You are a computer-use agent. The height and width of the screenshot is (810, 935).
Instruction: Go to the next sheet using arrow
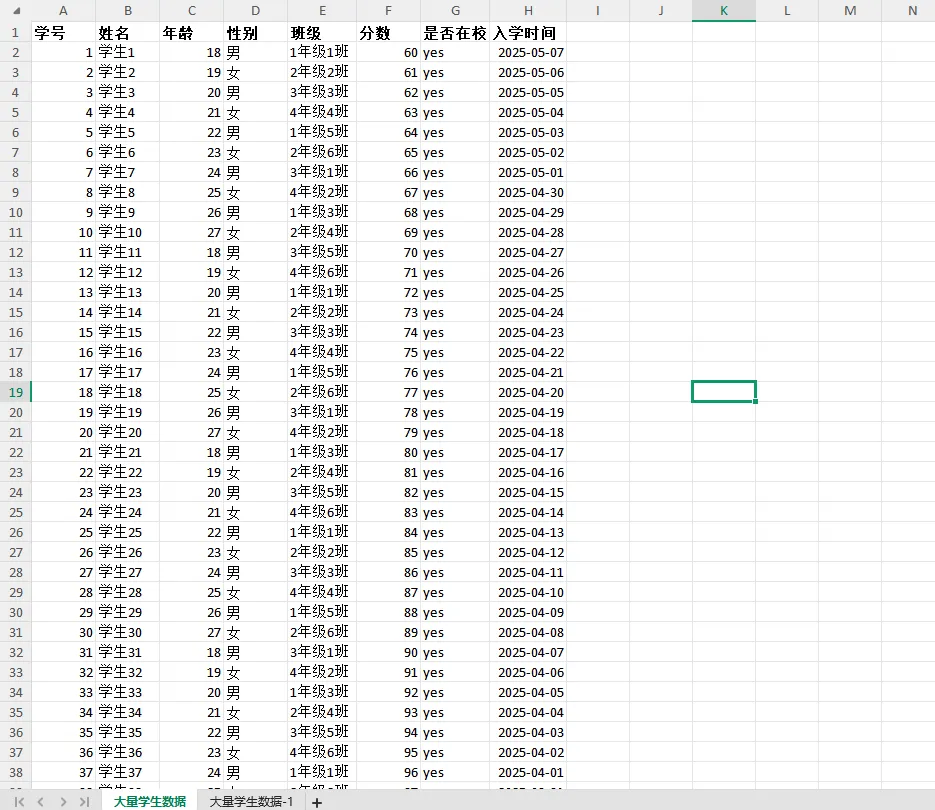click(x=63, y=802)
